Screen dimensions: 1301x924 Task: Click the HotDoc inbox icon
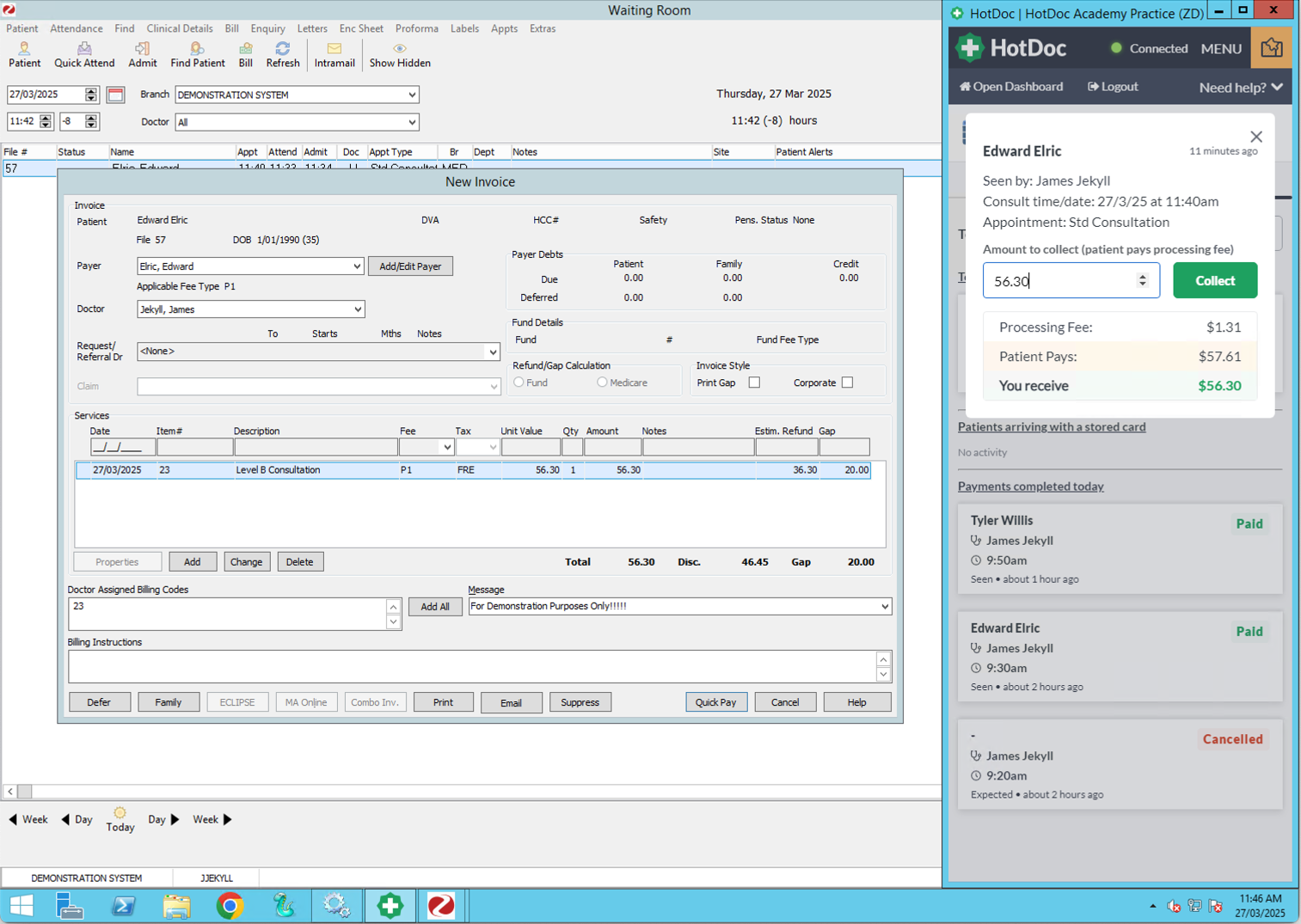1271,48
